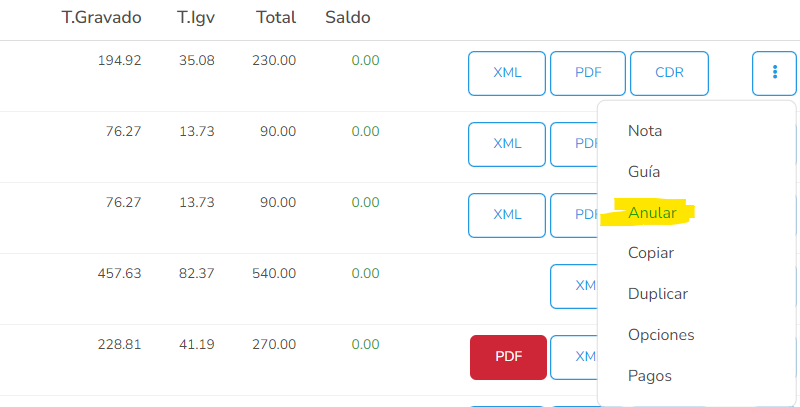Download XML for the 230.00 row
Screen dimensions: 800x407
[x=507, y=73]
